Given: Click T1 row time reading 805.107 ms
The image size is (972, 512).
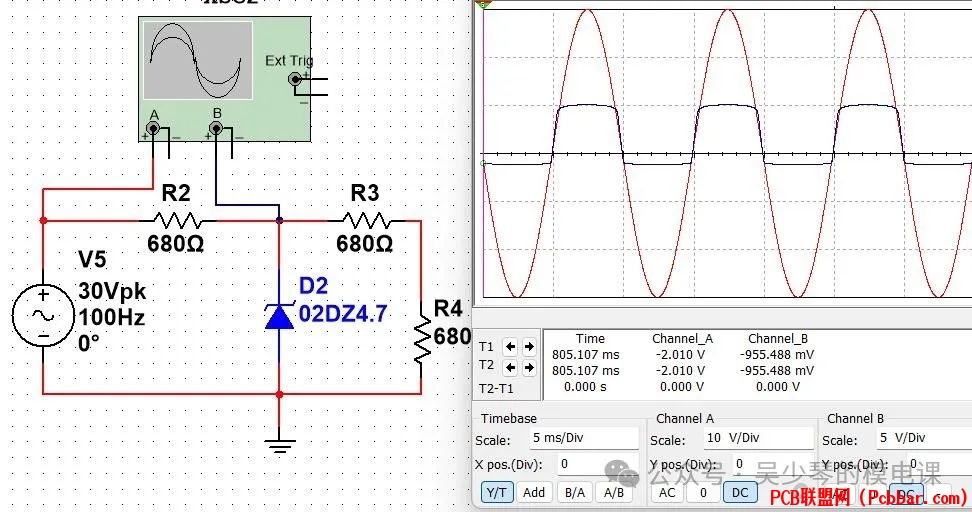Looking at the screenshot, I should click(x=586, y=355).
